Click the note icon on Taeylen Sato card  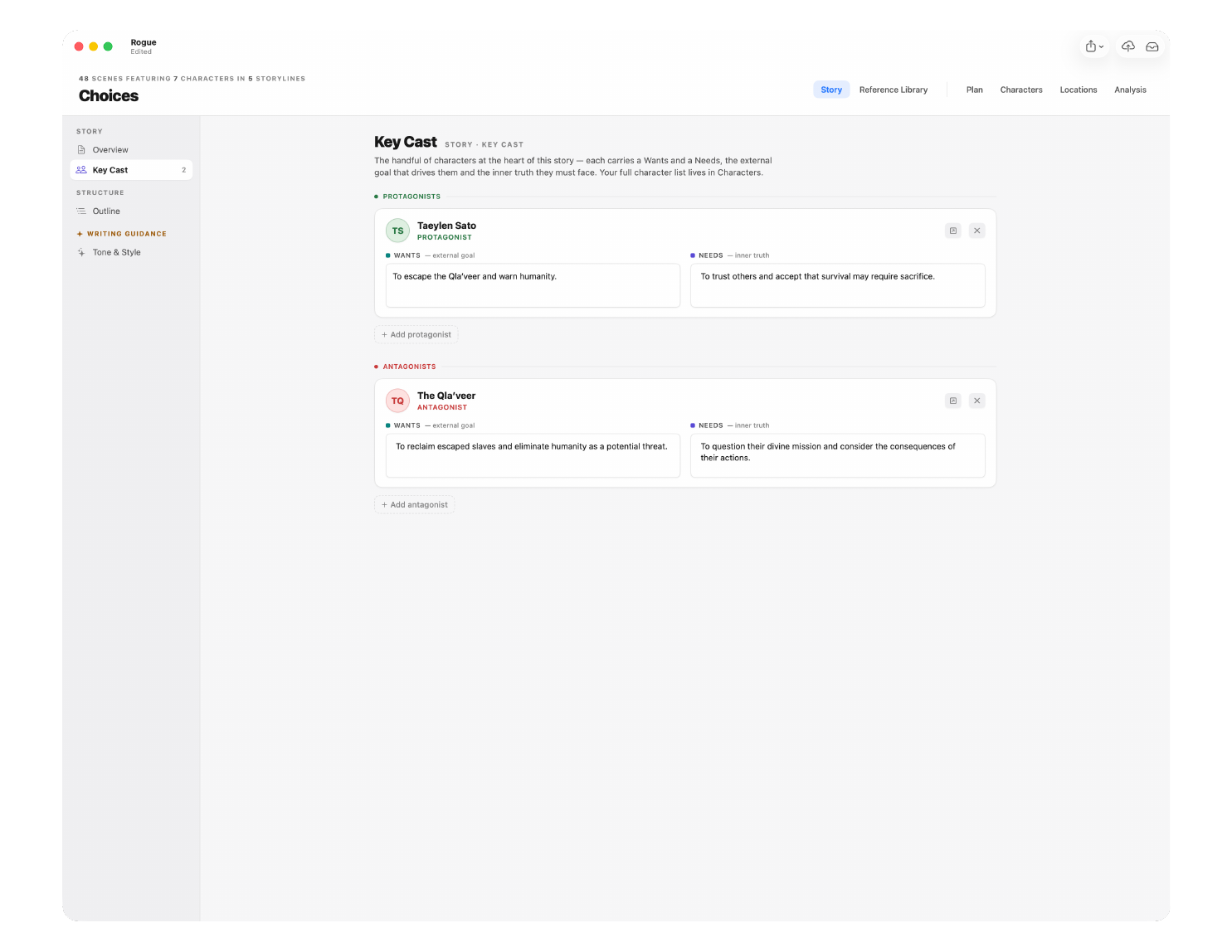pyautogui.click(x=953, y=231)
